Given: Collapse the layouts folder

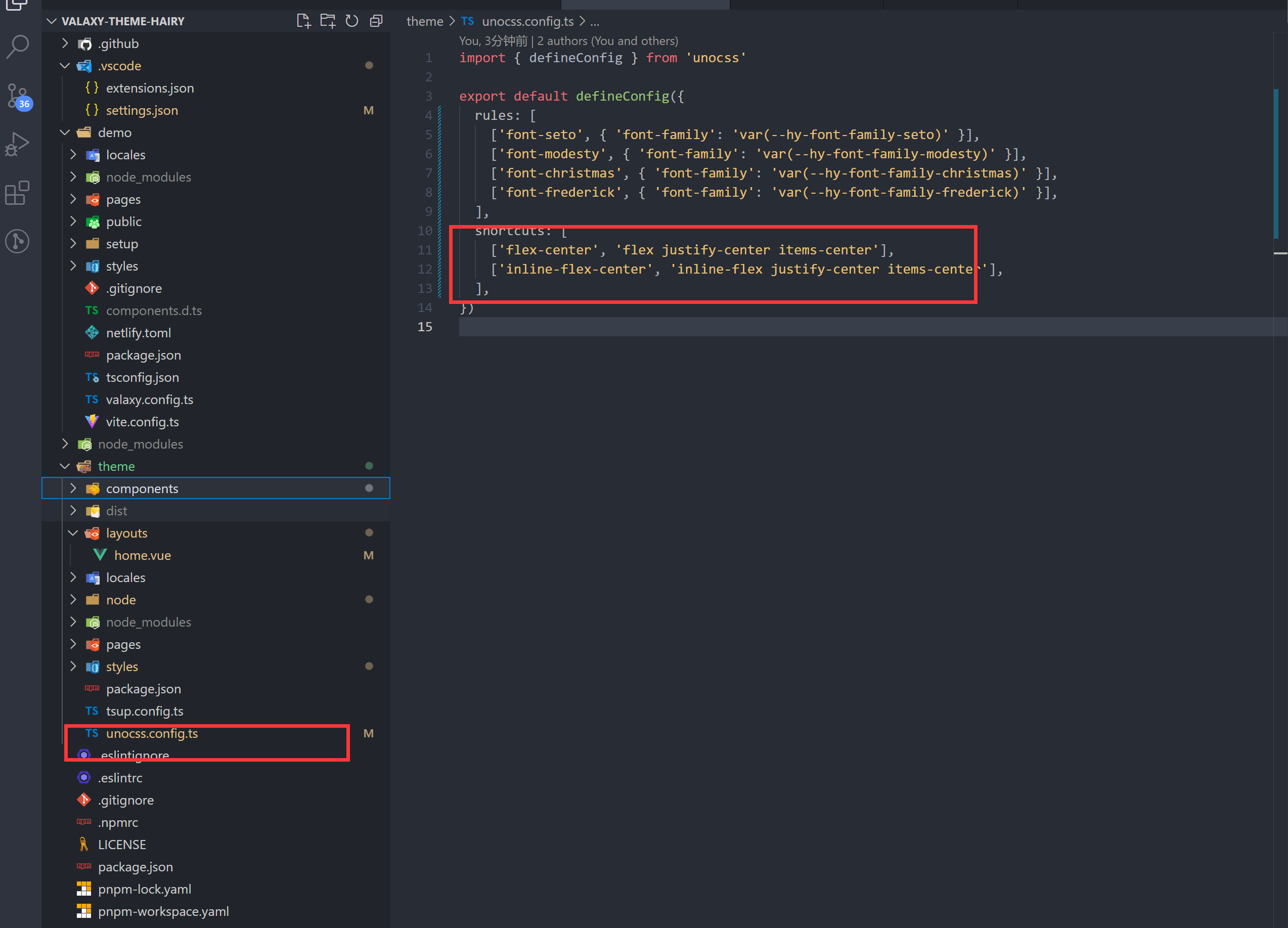Looking at the screenshot, I should coord(73,533).
